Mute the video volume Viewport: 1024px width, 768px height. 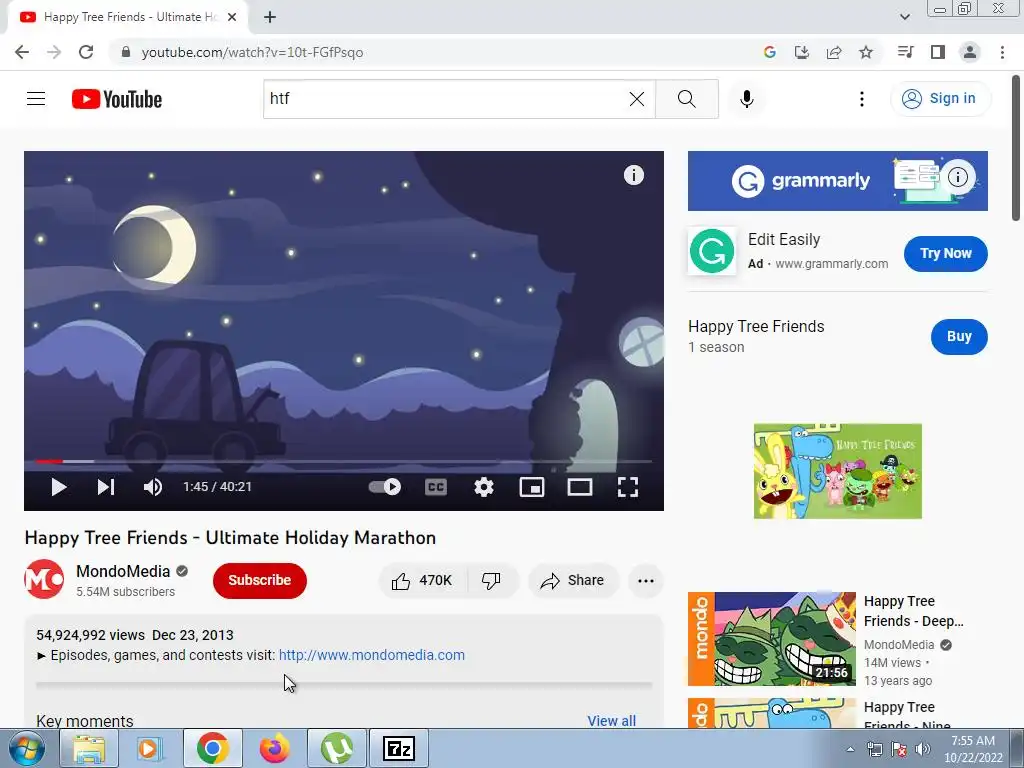(x=153, y=487)
